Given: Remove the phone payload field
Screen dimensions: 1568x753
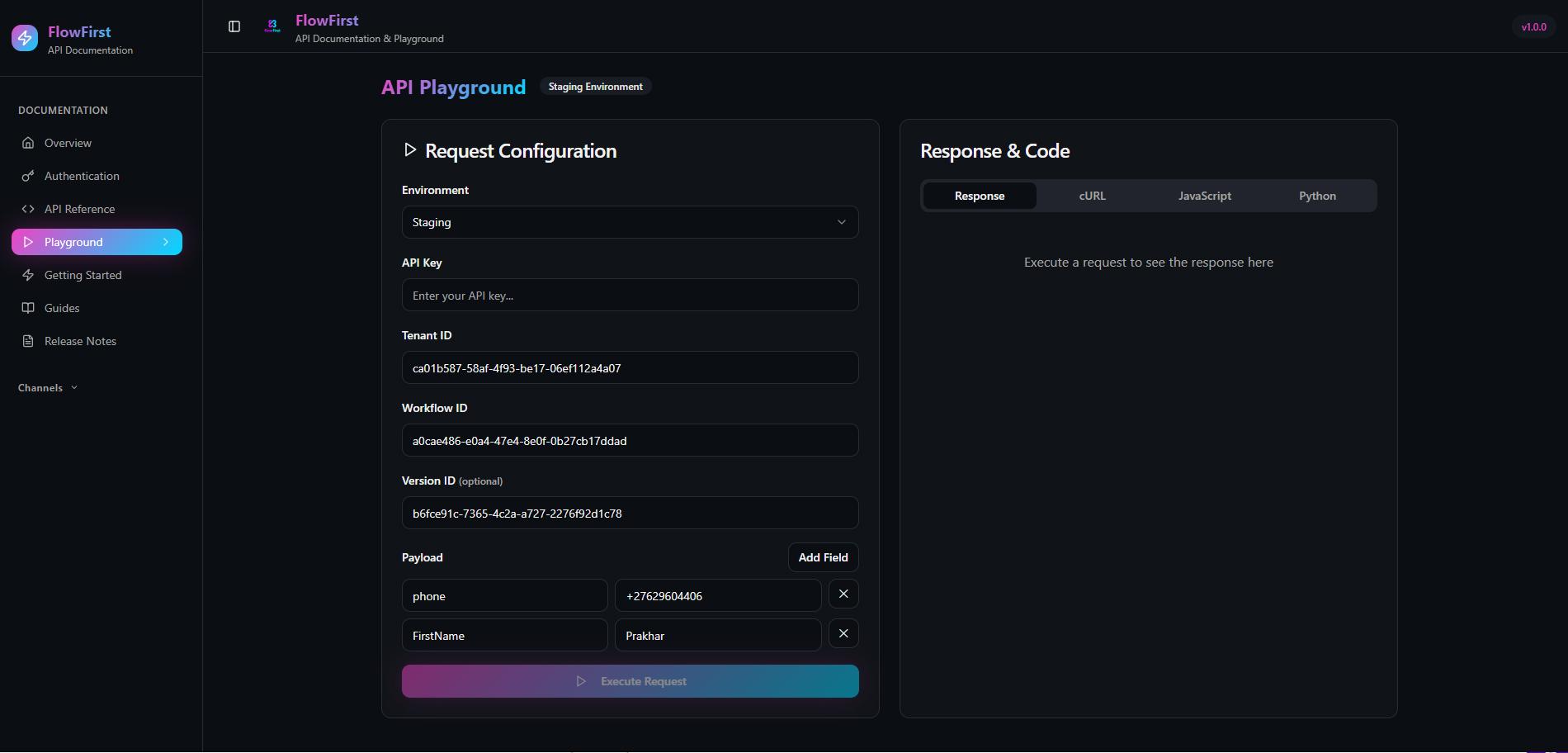Looking at the screenshot, I should click(x=843, y=594).
